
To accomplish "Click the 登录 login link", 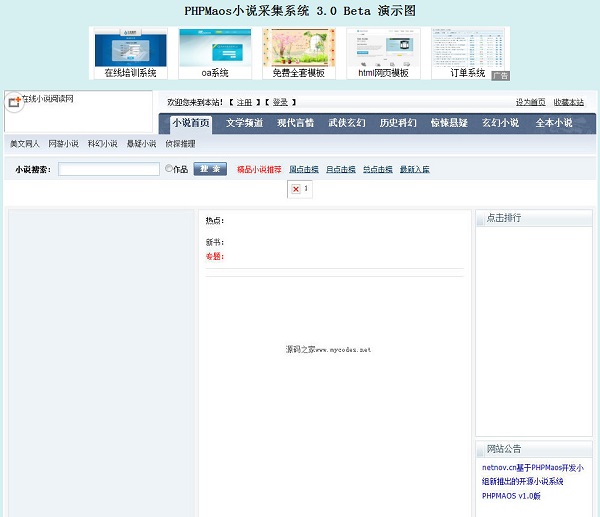I will pos(280,102).
